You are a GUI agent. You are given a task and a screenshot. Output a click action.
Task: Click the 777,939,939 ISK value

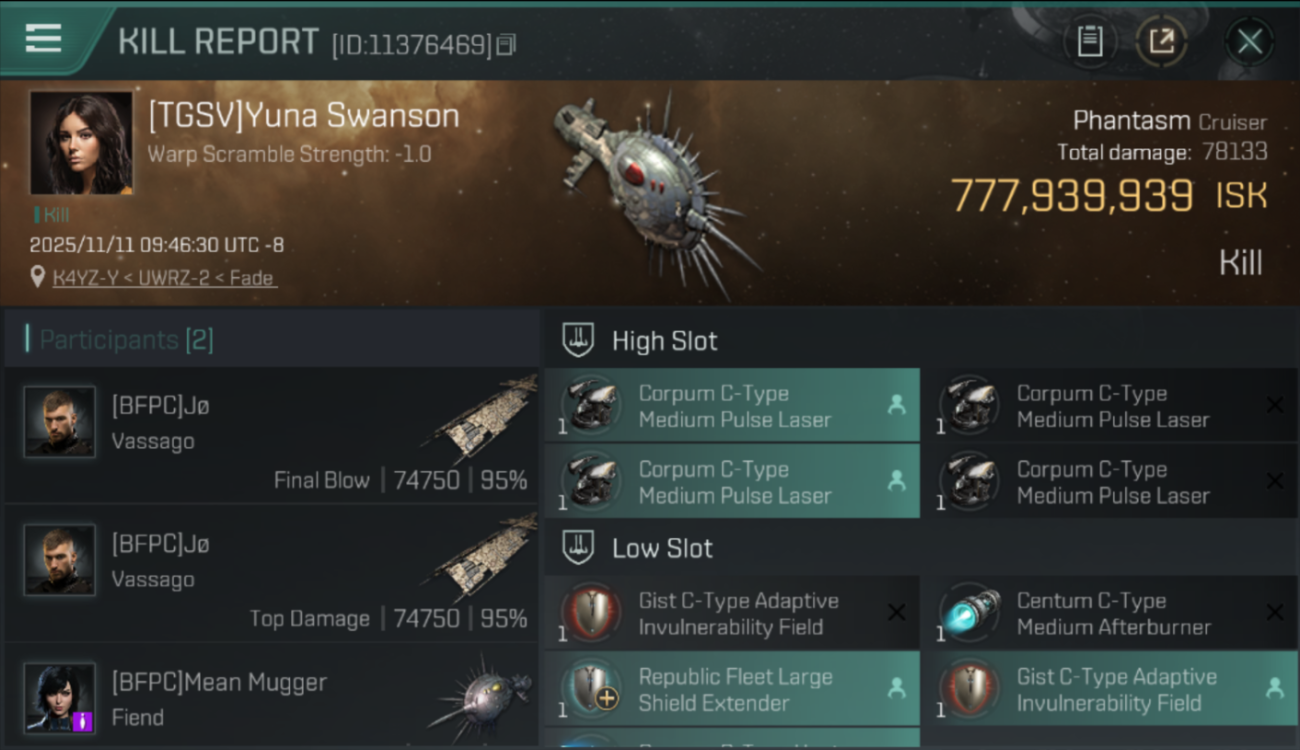[1071, 196]
